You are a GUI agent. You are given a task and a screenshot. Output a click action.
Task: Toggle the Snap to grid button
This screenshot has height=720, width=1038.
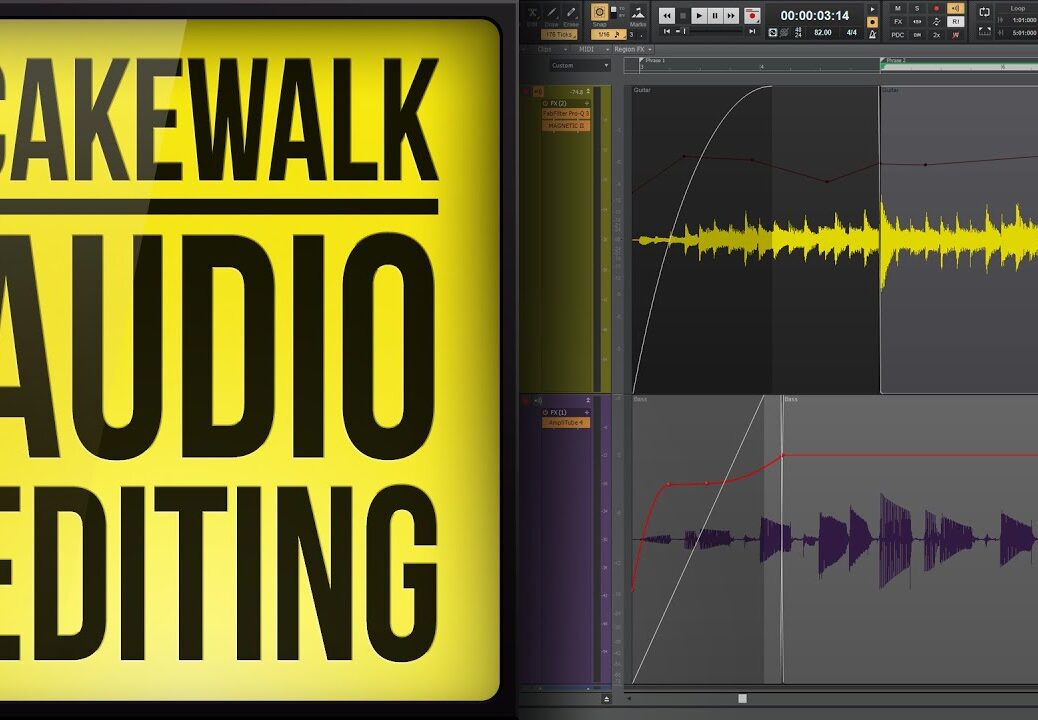pyautogui.click(x=599, y=13)
